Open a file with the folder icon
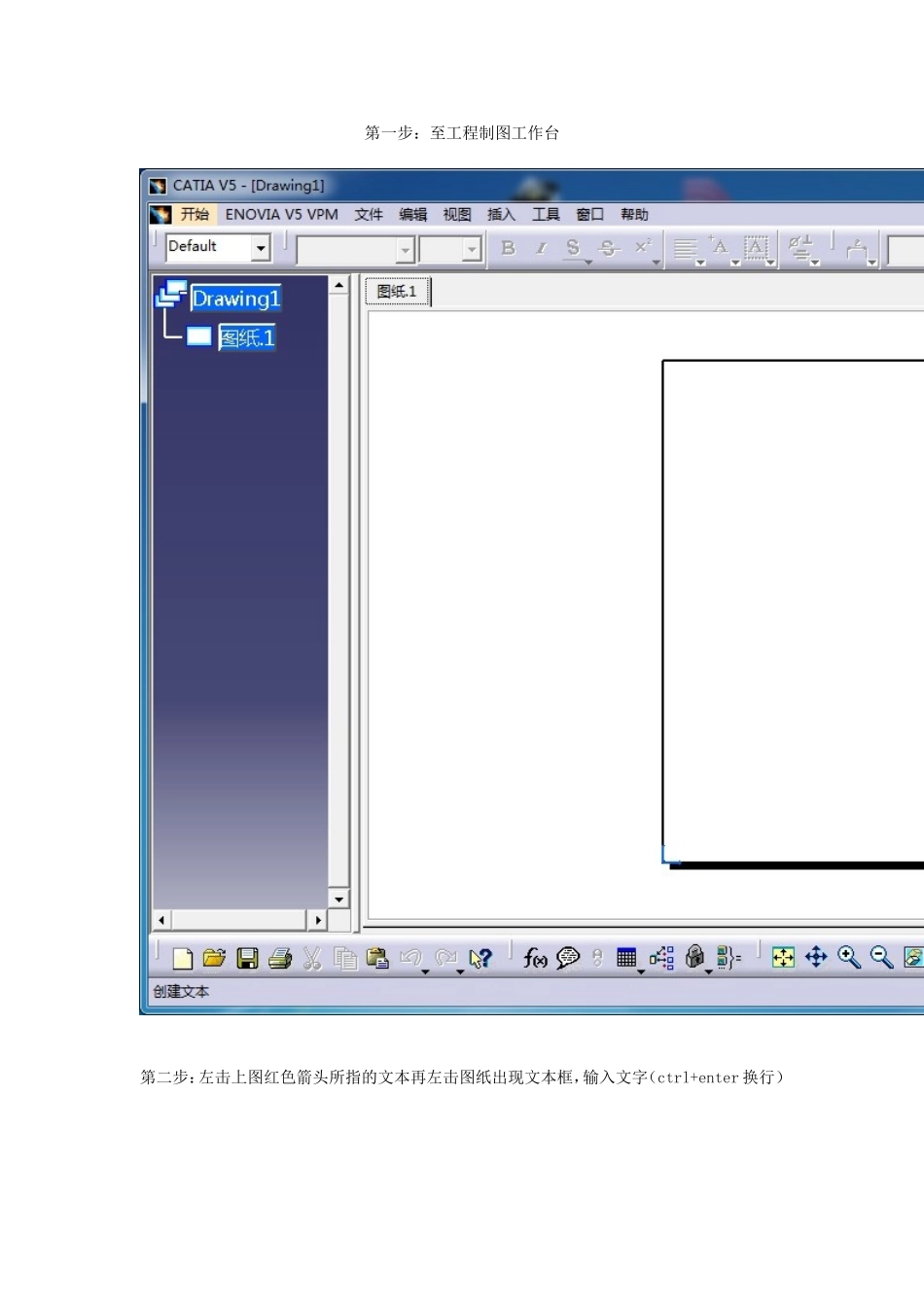 click(x=214, y=958)
